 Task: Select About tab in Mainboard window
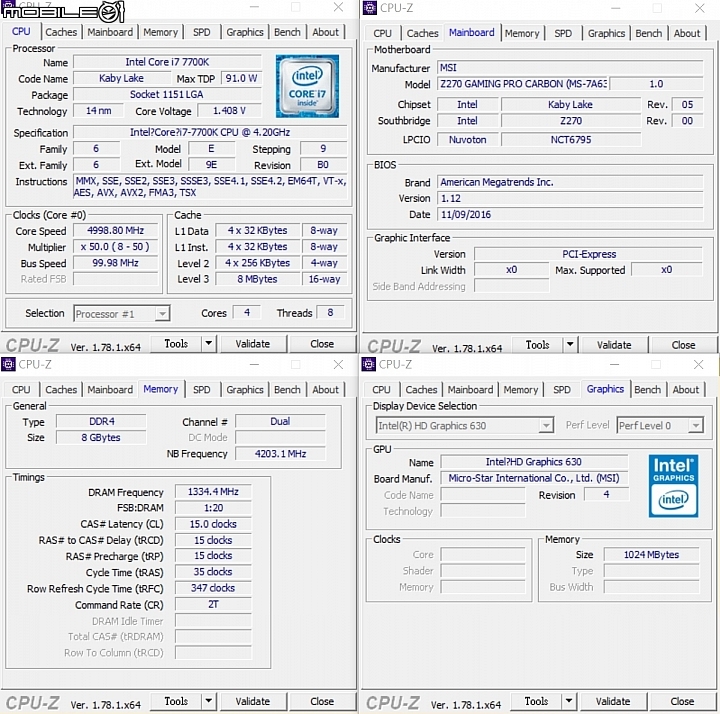(x=687, y=34)
